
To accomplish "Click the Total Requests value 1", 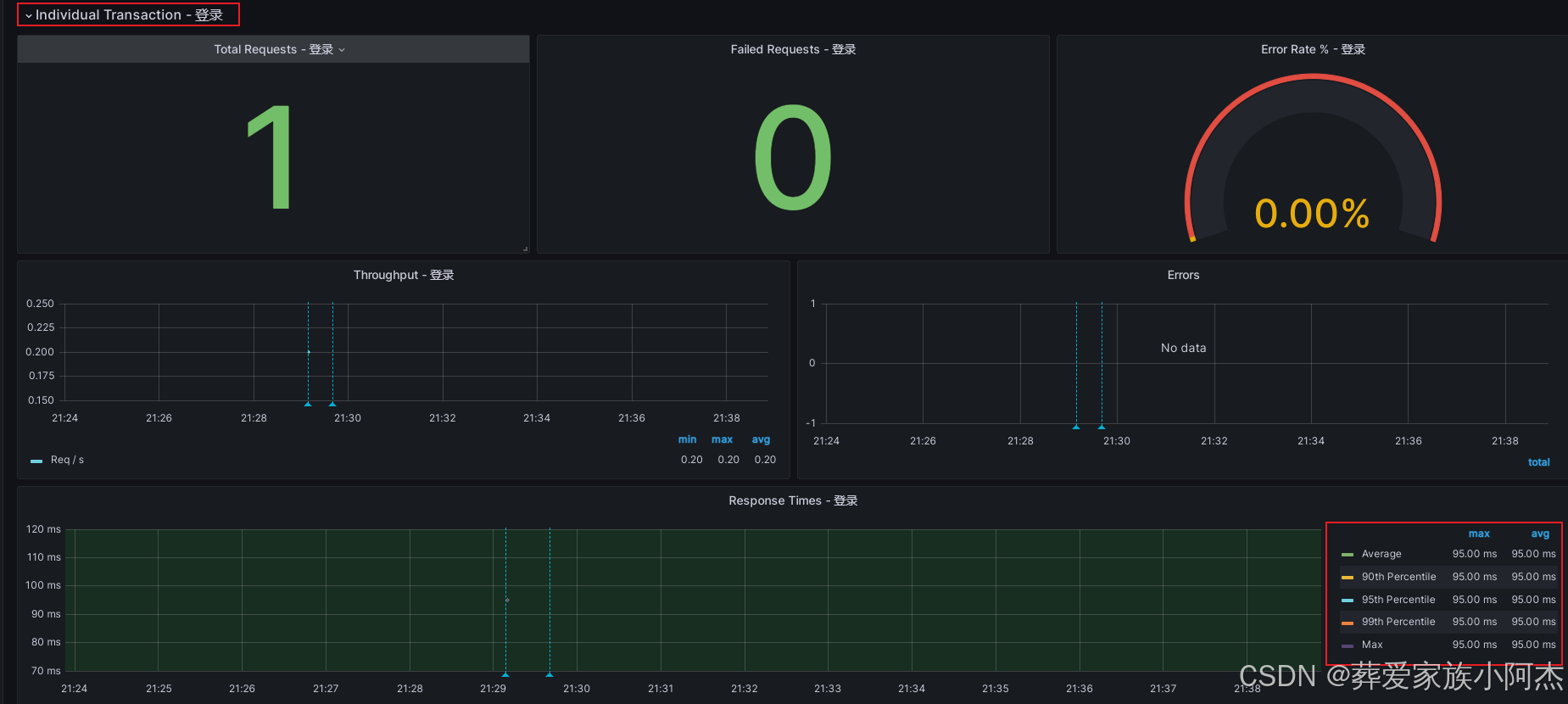I will [x=270, y=157].
